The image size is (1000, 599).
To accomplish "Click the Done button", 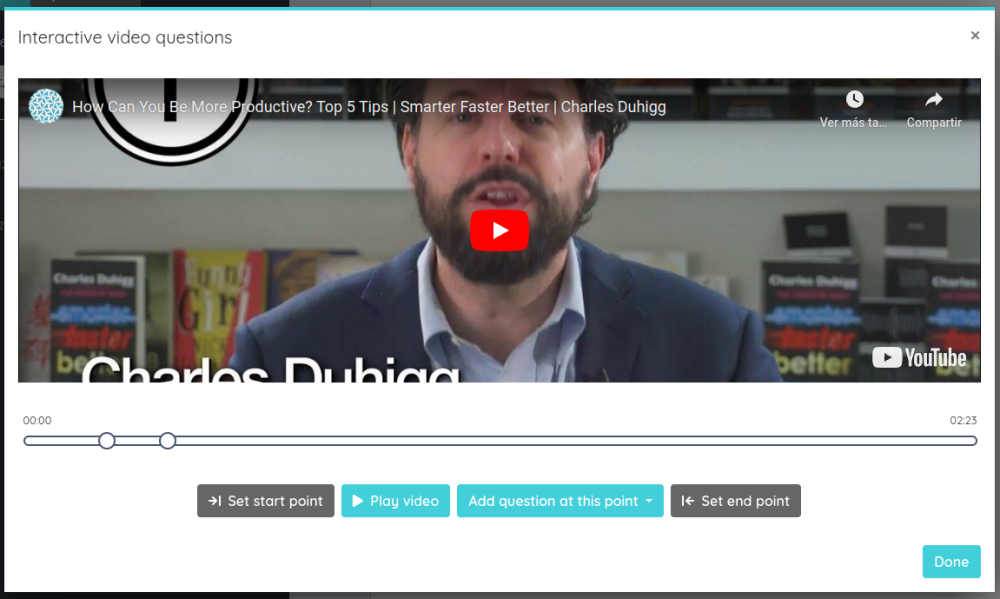I will tap(951, 561).
